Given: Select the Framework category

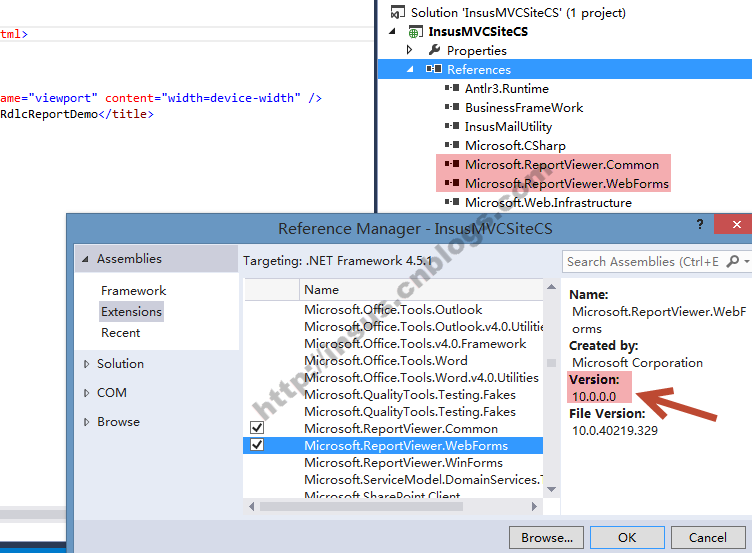Looking at the screenshot, I should (x=133, y=291).
